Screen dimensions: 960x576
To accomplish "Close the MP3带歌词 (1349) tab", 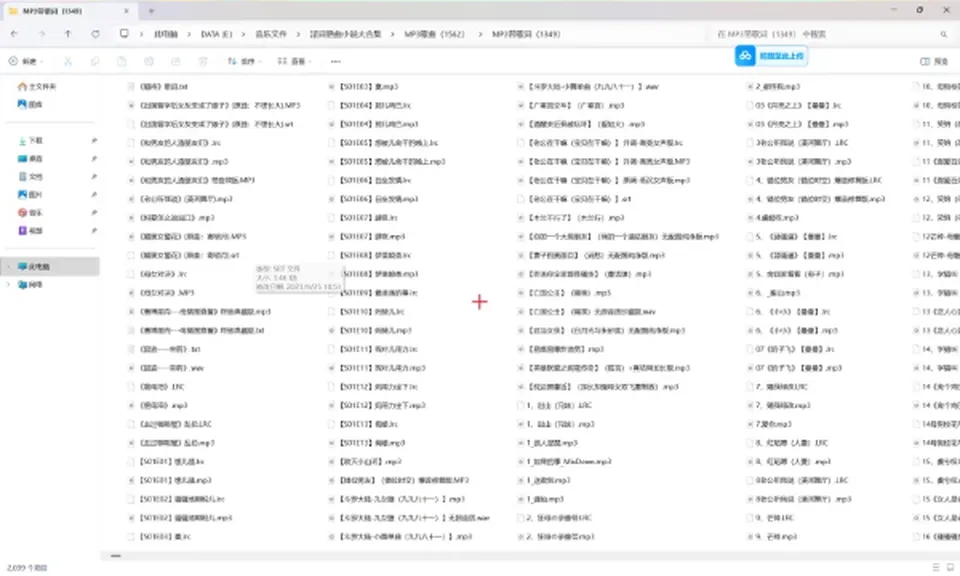I will (126, 11).
